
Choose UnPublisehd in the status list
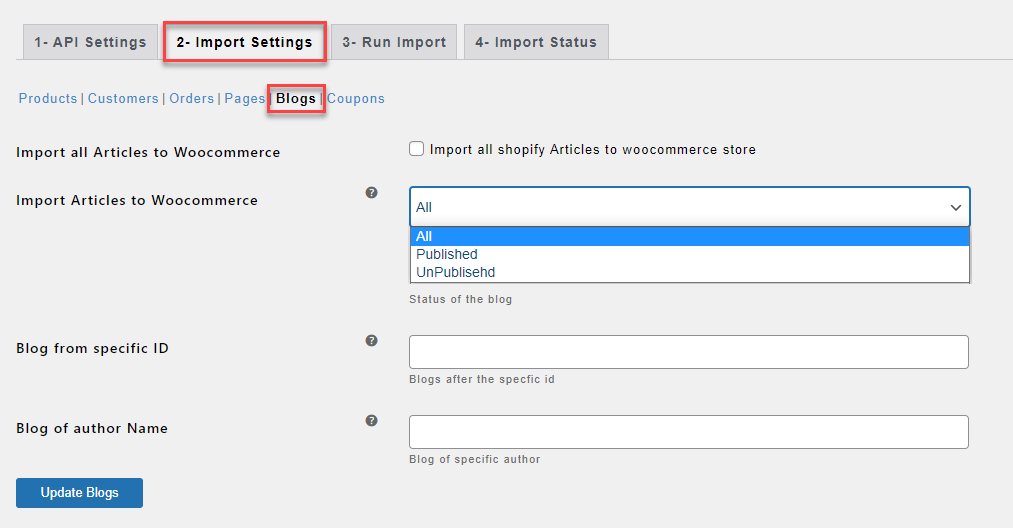[690, 273]
